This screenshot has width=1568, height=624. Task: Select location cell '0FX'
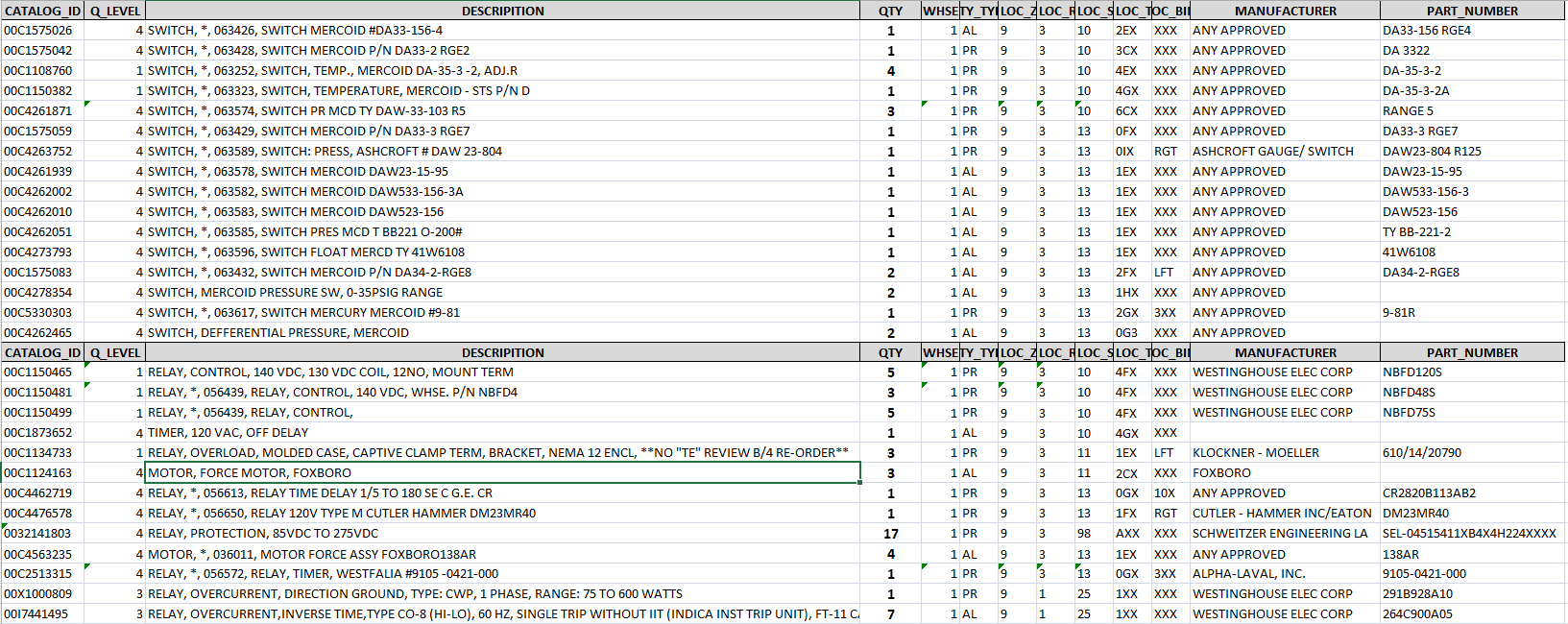click(1132, 132)
